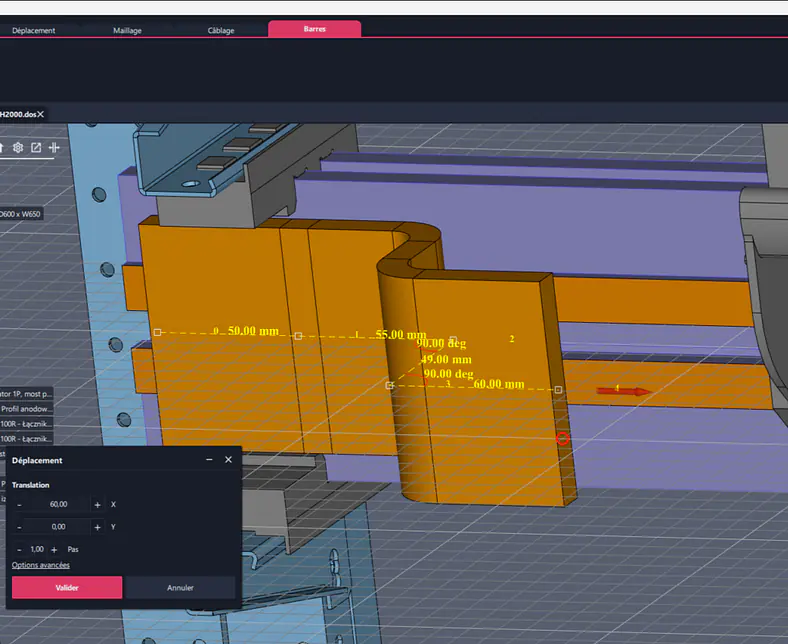Click the 'D600 x W650' dimension label
788x644 pixels.
pos(20,214)
